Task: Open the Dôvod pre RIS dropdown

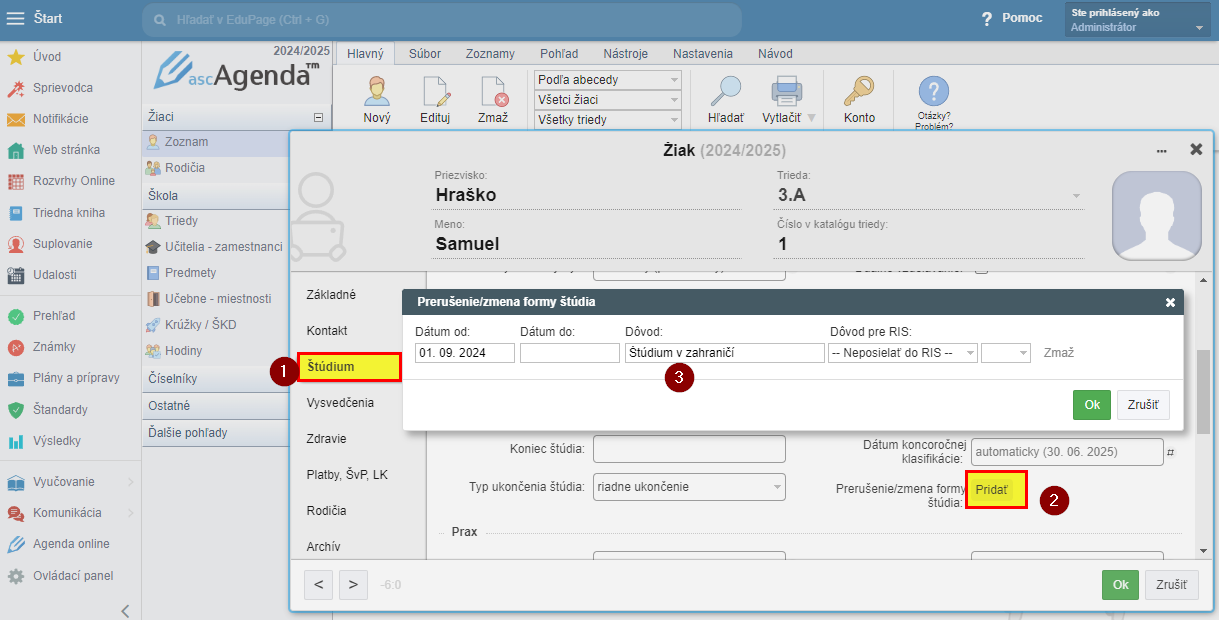Action: click(903, 353)
